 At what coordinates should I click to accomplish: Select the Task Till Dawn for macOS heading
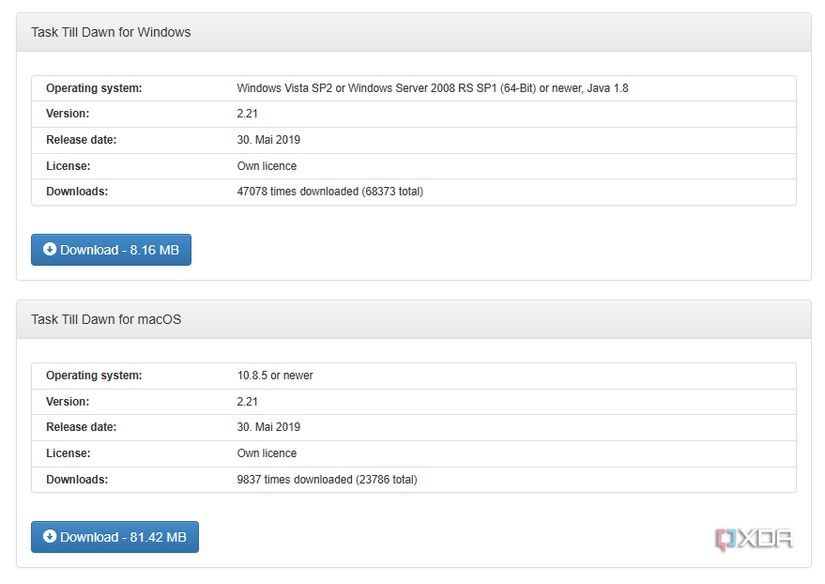pos(106,319)
